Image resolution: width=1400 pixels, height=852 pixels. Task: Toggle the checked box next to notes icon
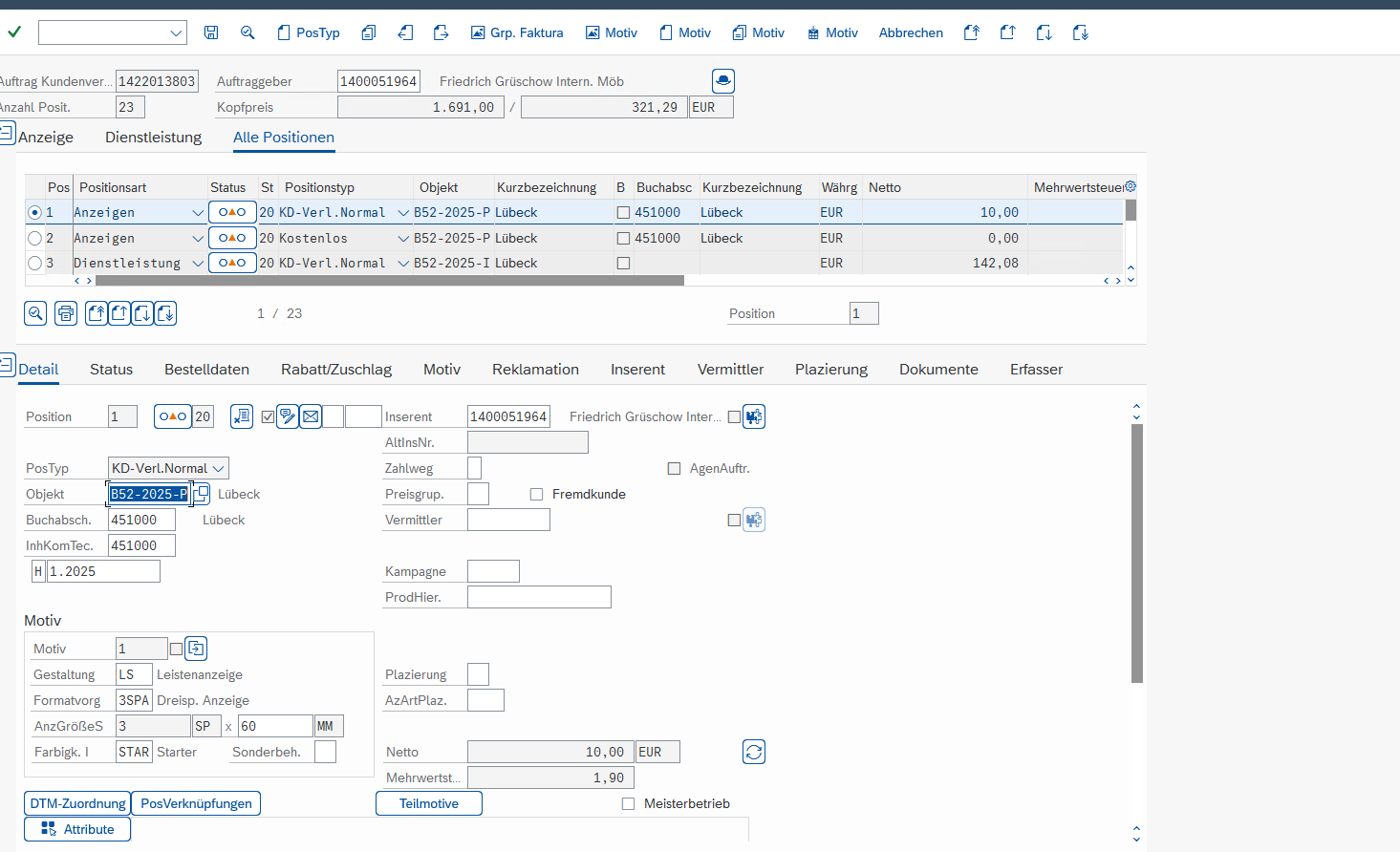268,416
